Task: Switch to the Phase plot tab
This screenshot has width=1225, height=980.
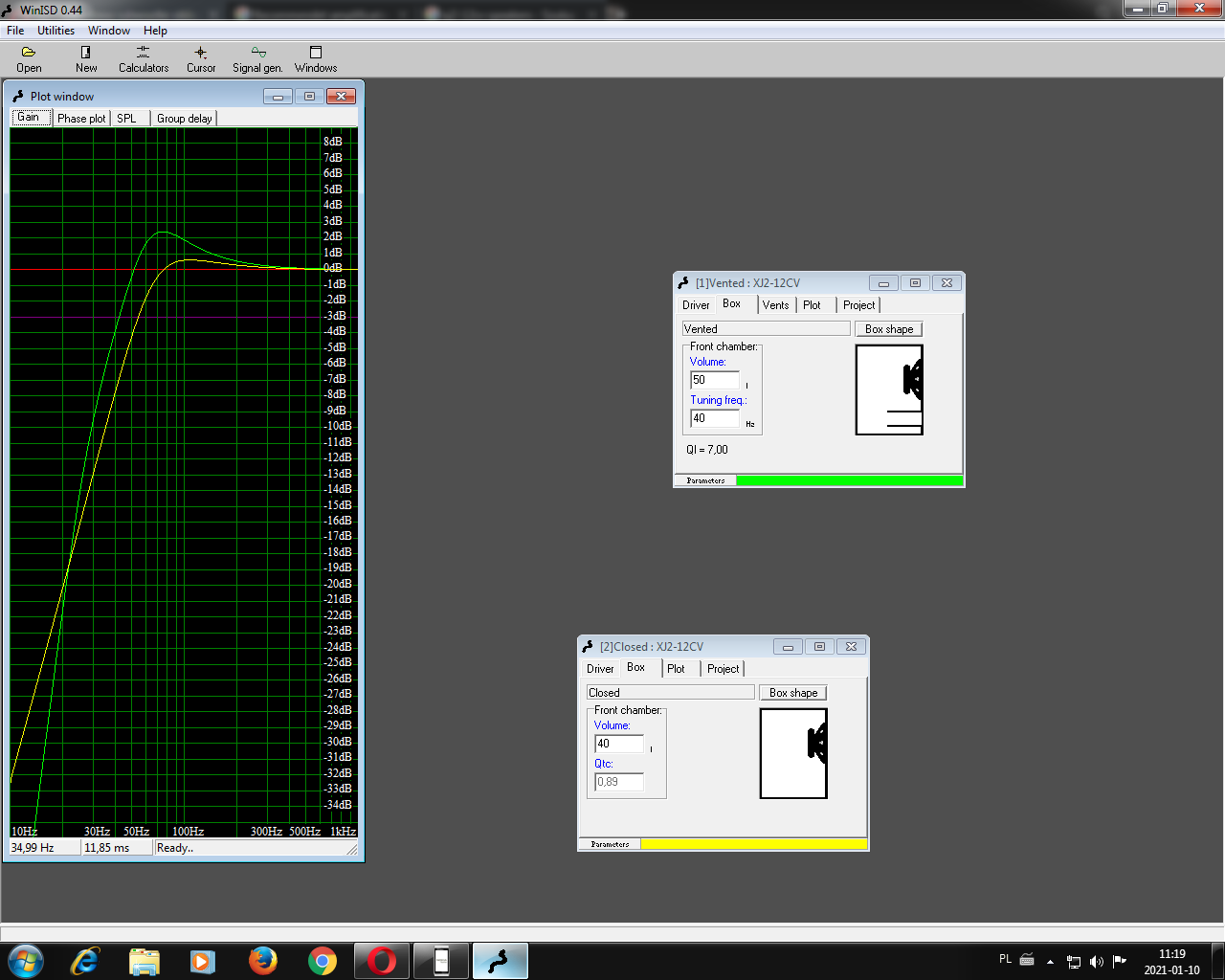Action: 81,119
